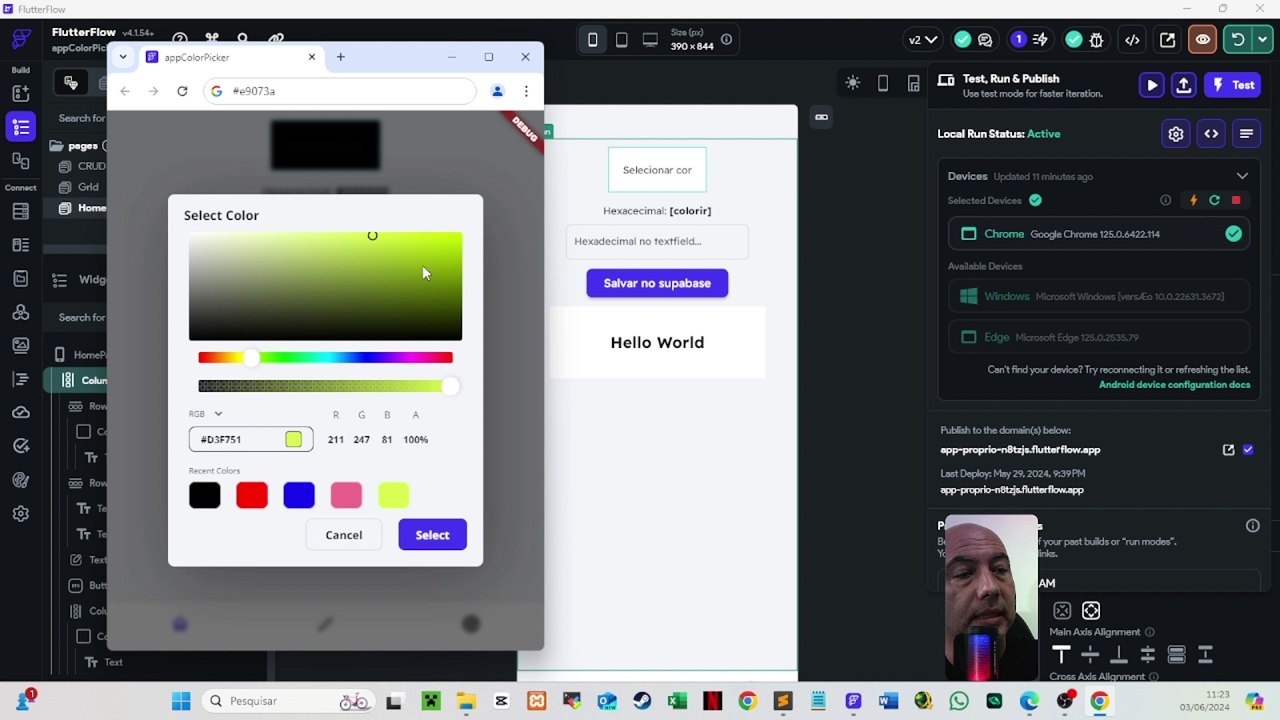
Task: Open Windows Start menu
Action: (181, 701)
